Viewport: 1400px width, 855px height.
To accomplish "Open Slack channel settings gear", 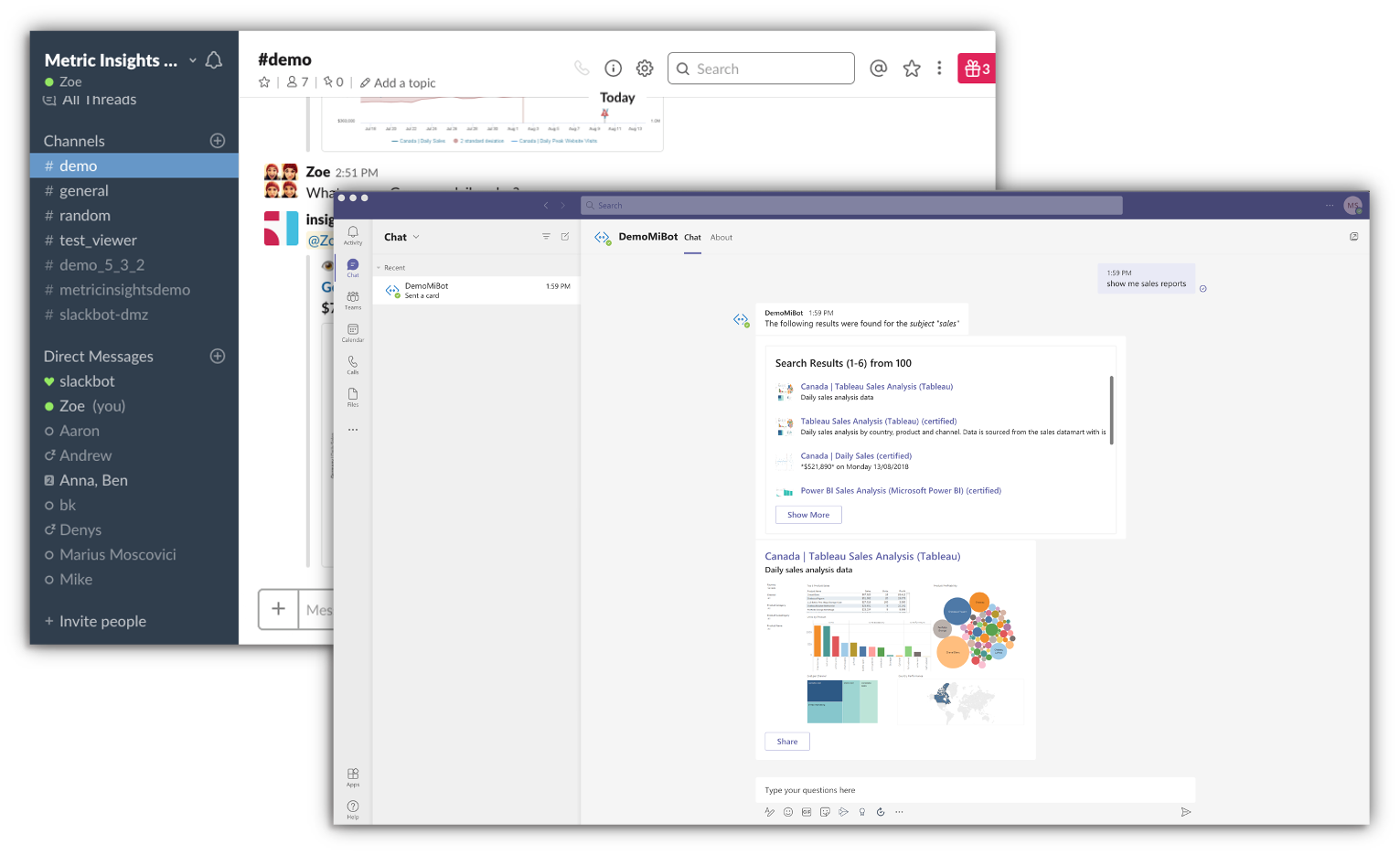I will [x=645, y=69].
